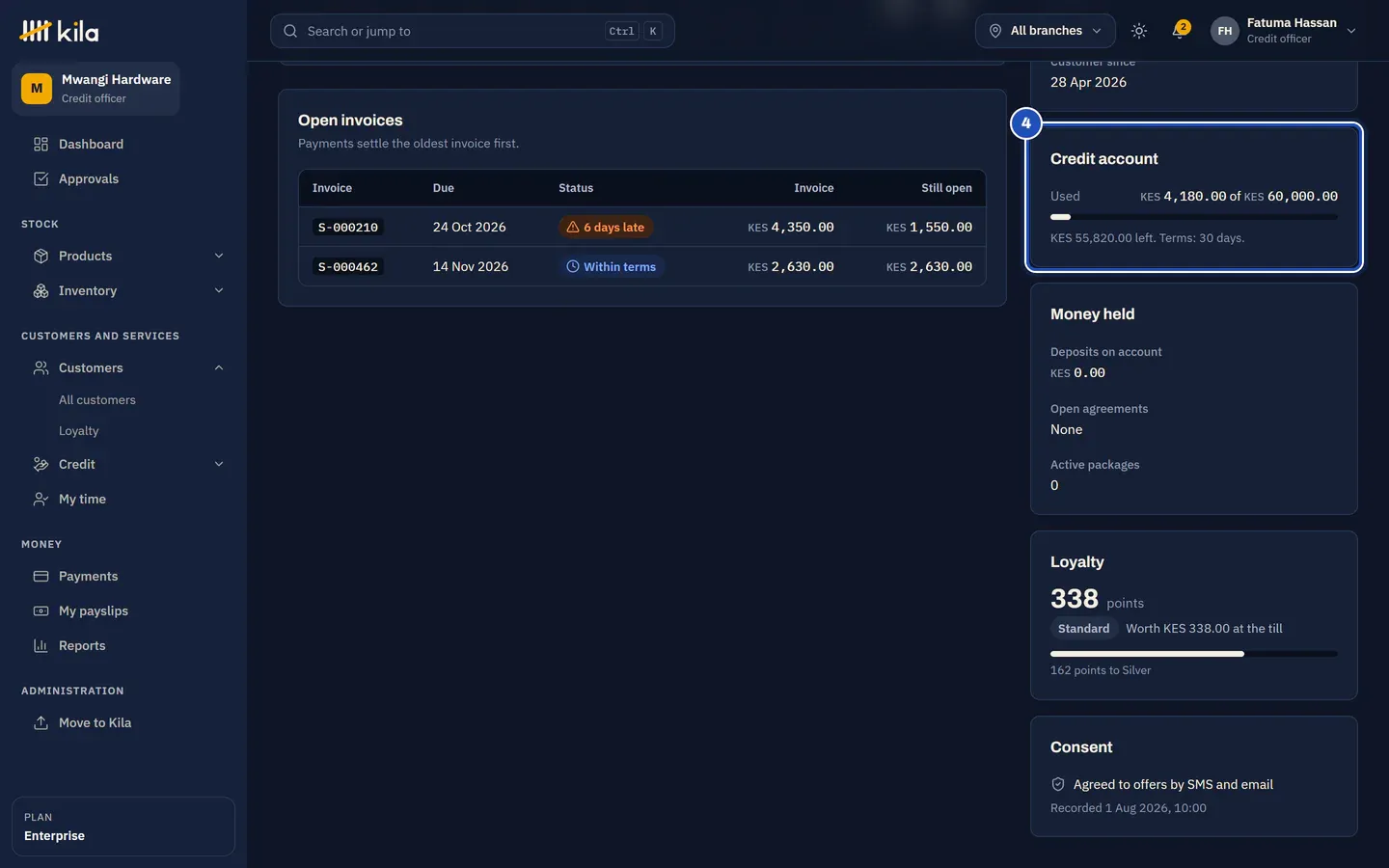This screenshot has height=868, width=1389.
Task: Expand the Inventory chevron
Action: click(x=219, y=291)
